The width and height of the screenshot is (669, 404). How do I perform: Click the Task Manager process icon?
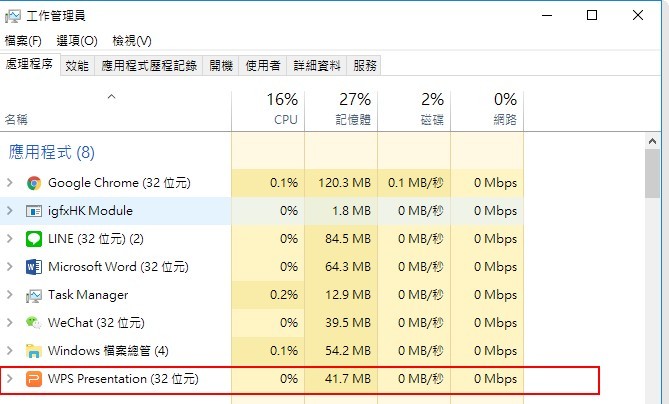point(34,295)
